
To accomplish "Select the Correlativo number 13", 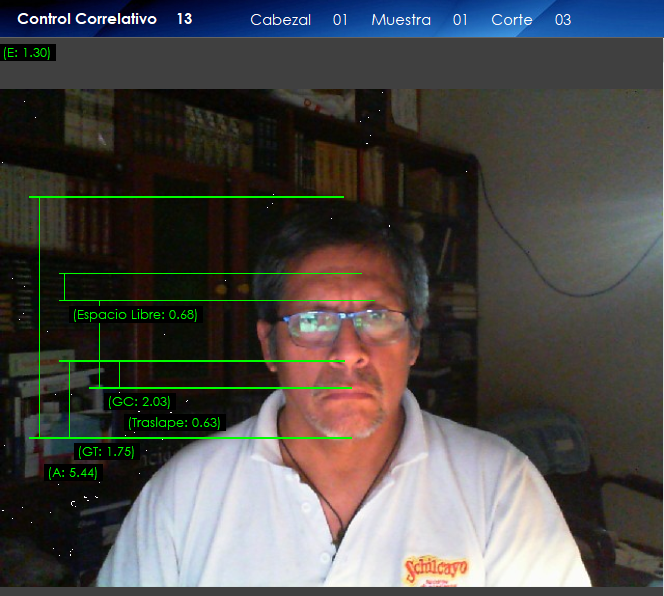I will (x=184, y=19).
